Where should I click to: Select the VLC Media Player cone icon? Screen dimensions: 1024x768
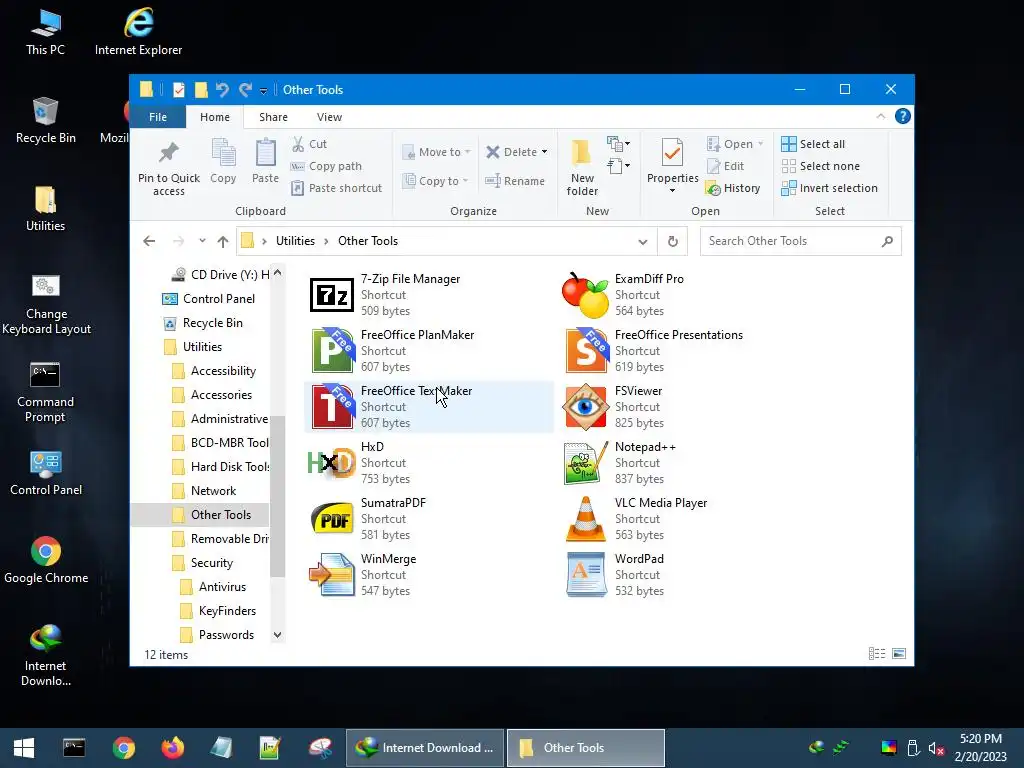tap(585, 519)
